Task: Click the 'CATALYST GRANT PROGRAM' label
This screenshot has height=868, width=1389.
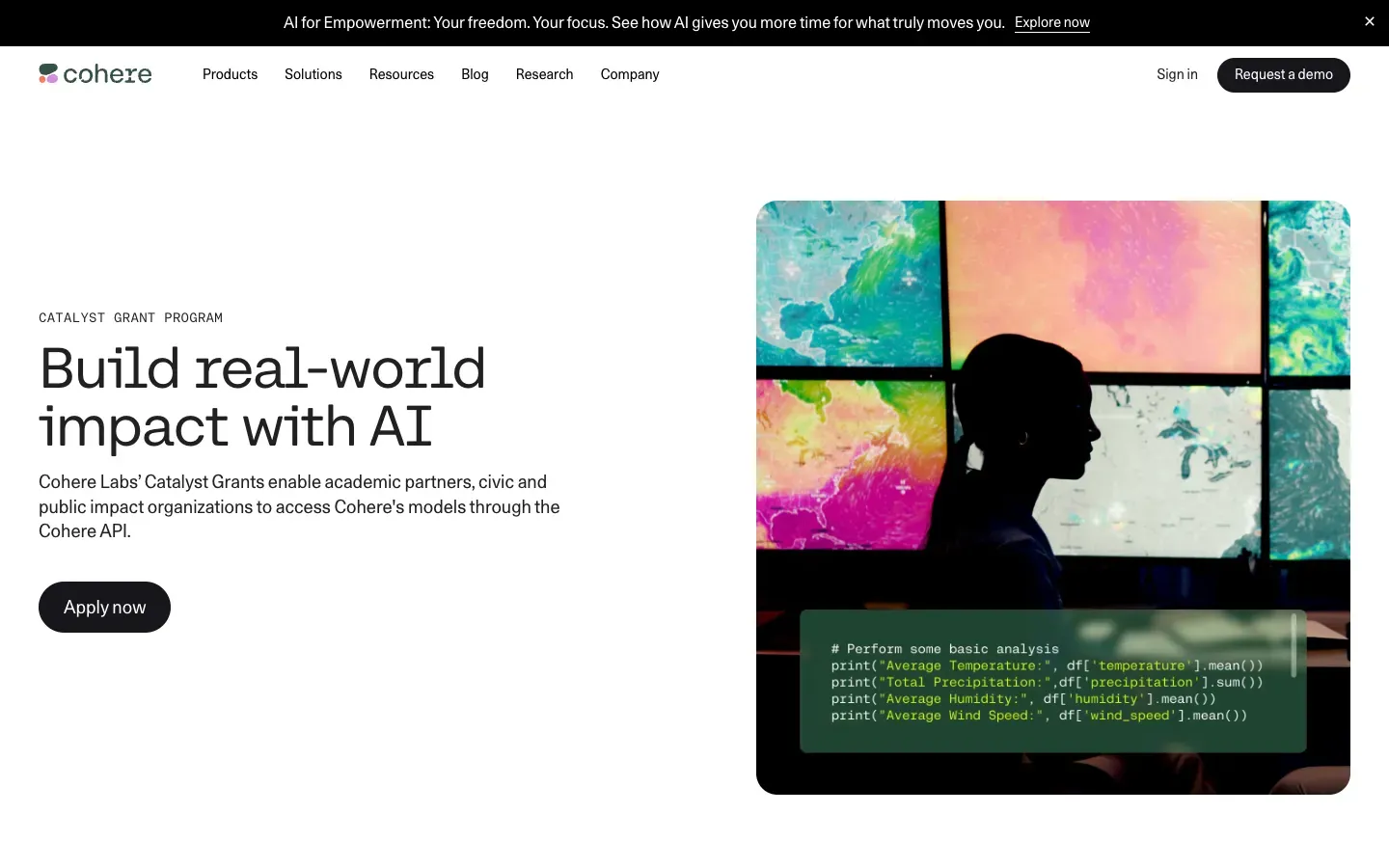Action: [130, 317]
